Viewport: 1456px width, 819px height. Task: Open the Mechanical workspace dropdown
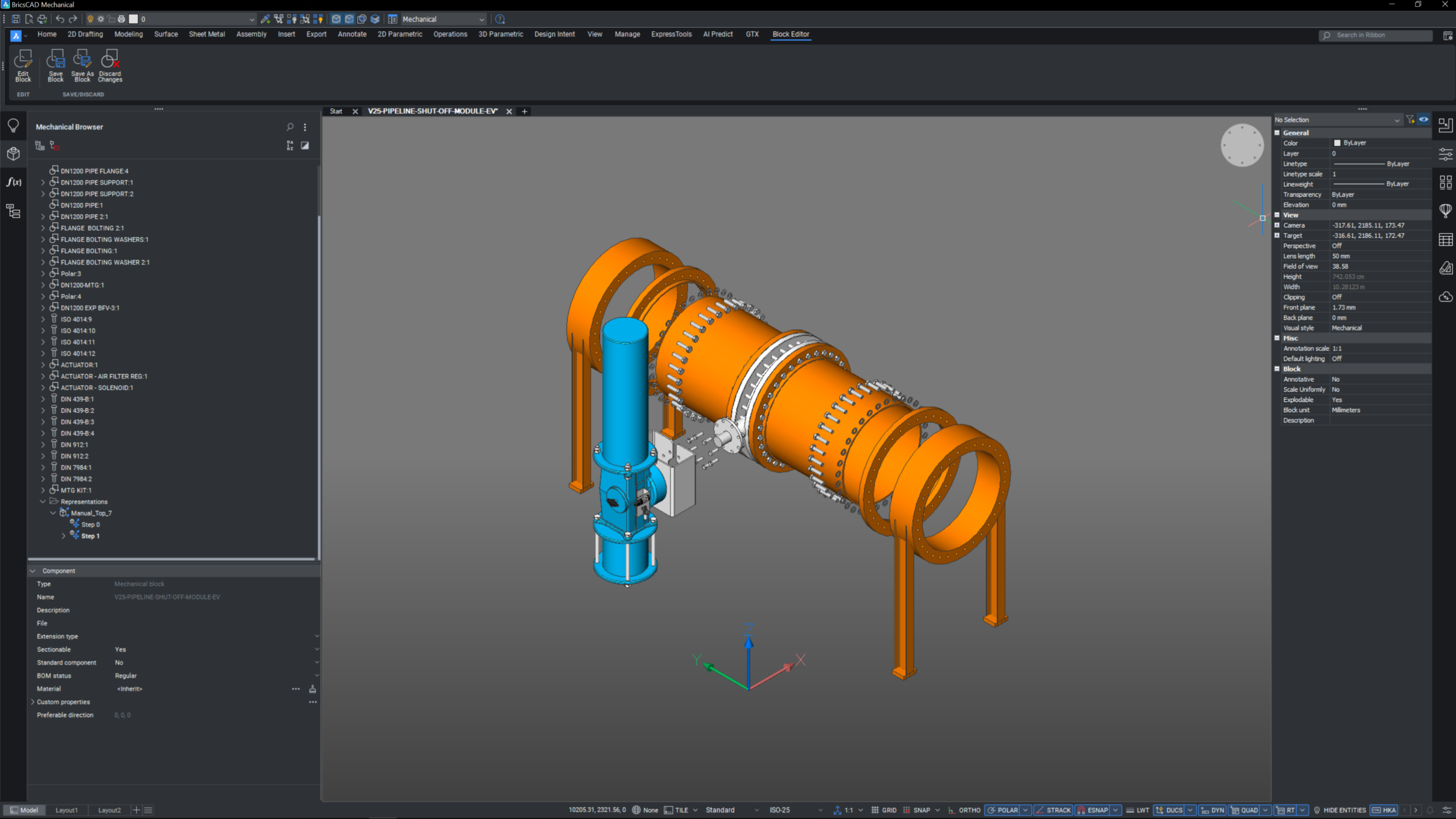point(481,19)
